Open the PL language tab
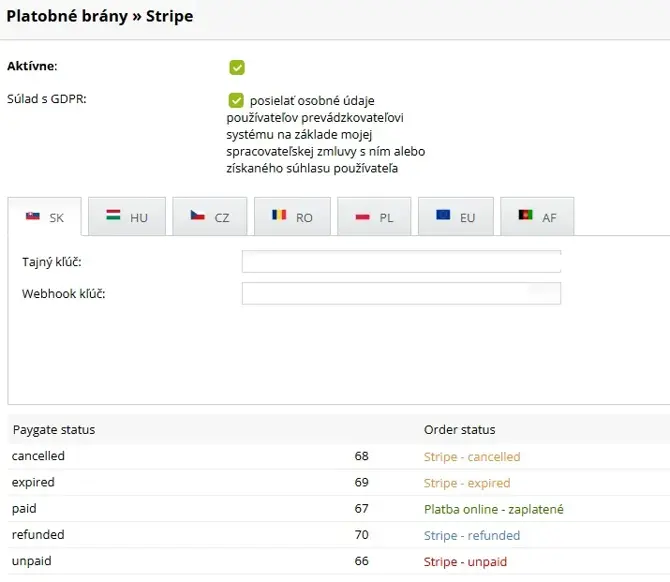Screen dimensions: 670x582 374,217
